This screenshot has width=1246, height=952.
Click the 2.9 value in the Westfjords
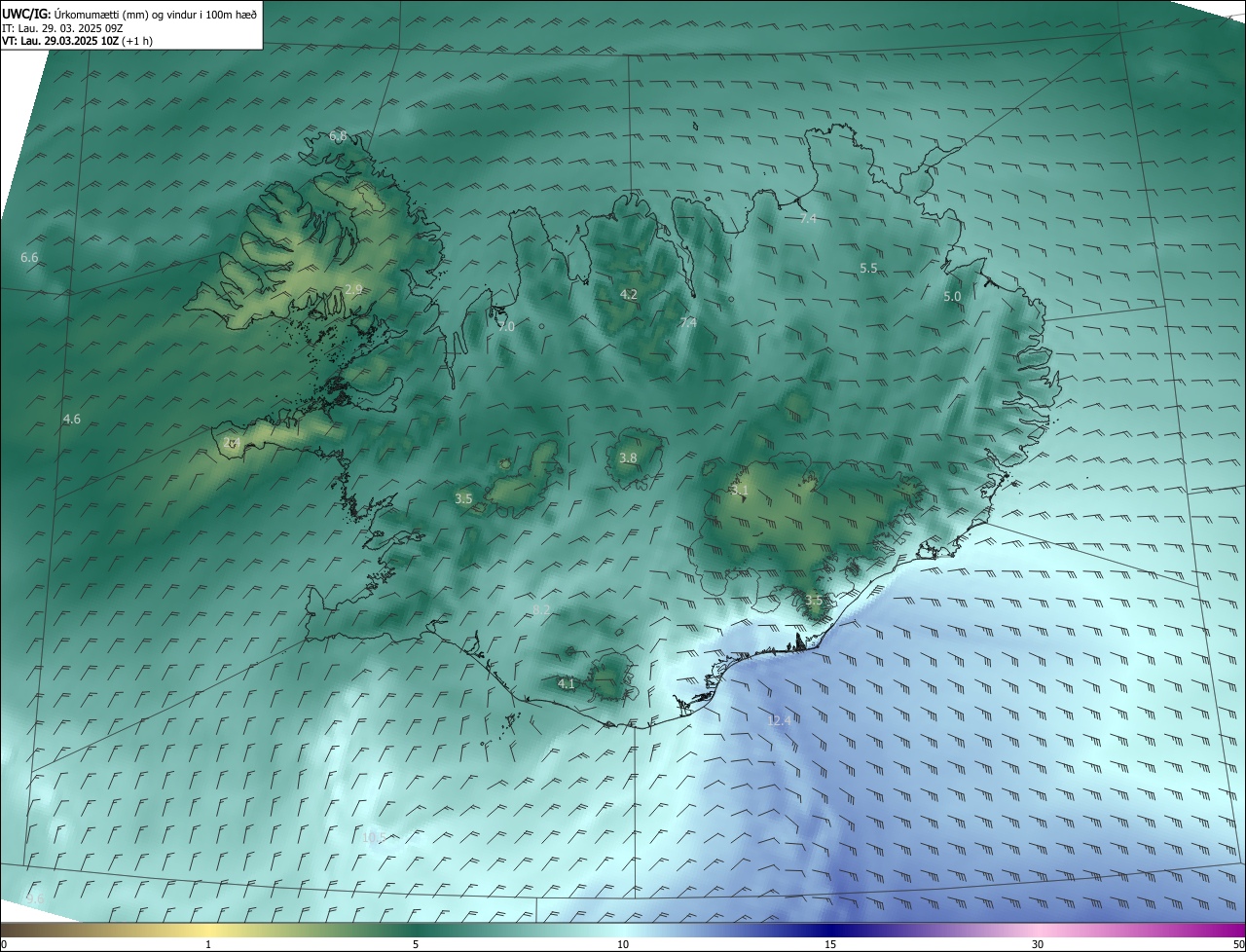353,289
